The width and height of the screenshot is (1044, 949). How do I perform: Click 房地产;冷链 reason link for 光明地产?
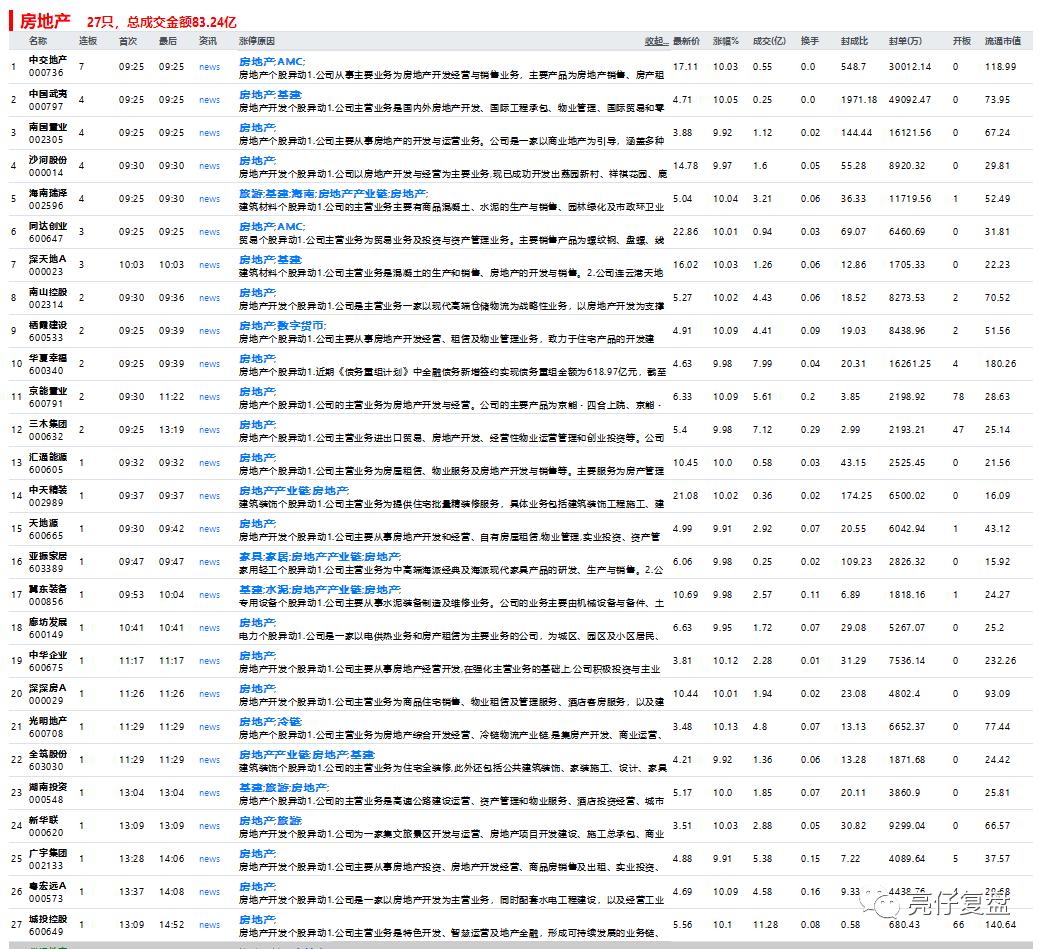[270, 721]
